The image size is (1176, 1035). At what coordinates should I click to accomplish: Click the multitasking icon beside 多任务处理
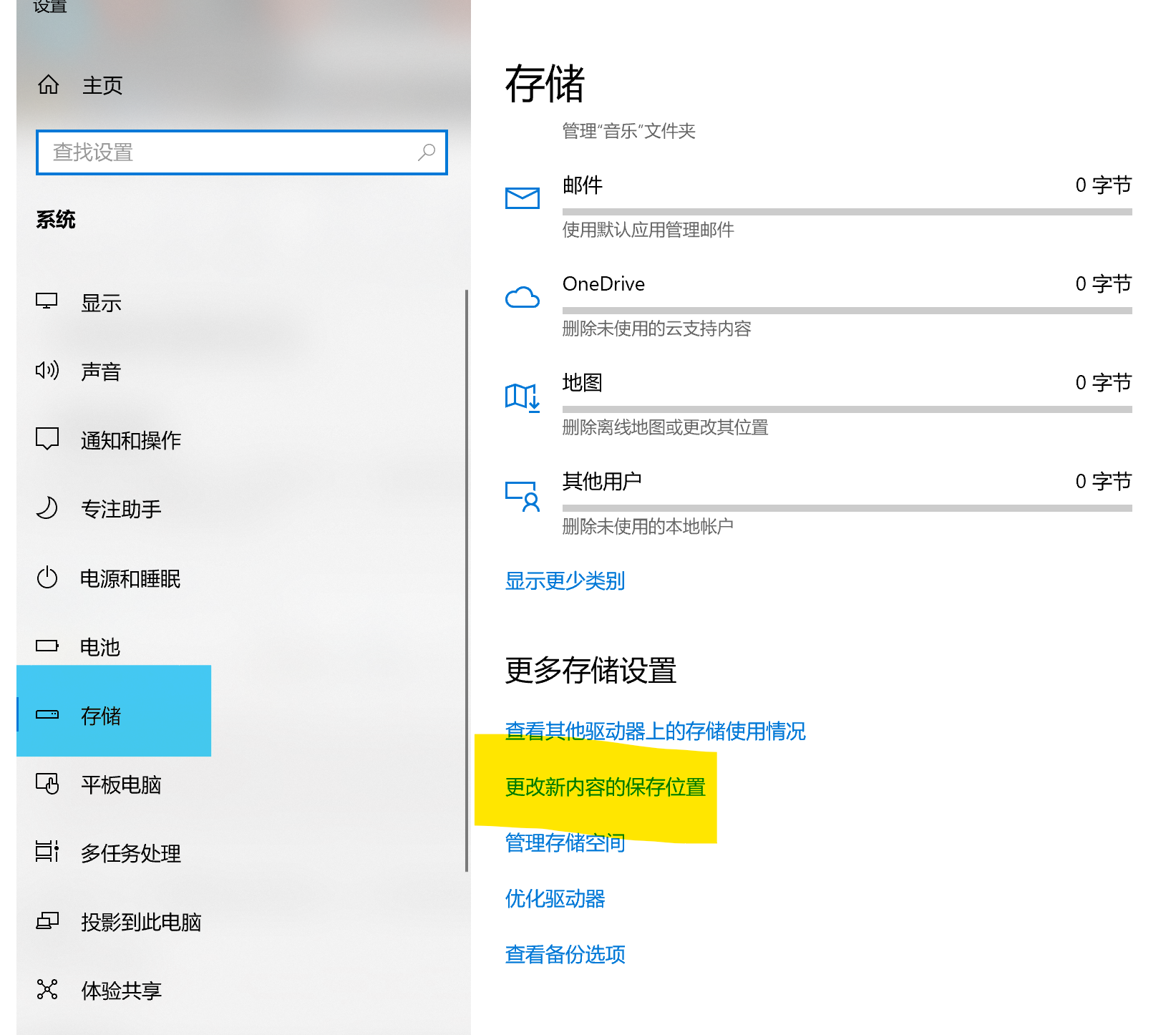[47, 851]
